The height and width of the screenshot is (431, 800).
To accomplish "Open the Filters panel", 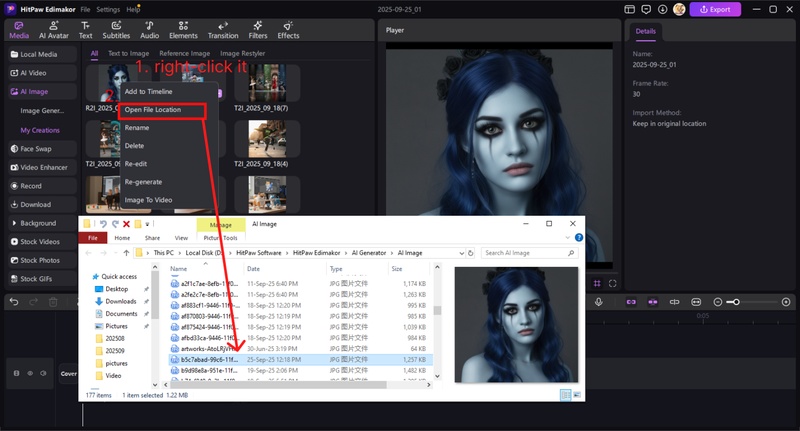I will pos(258,30).
